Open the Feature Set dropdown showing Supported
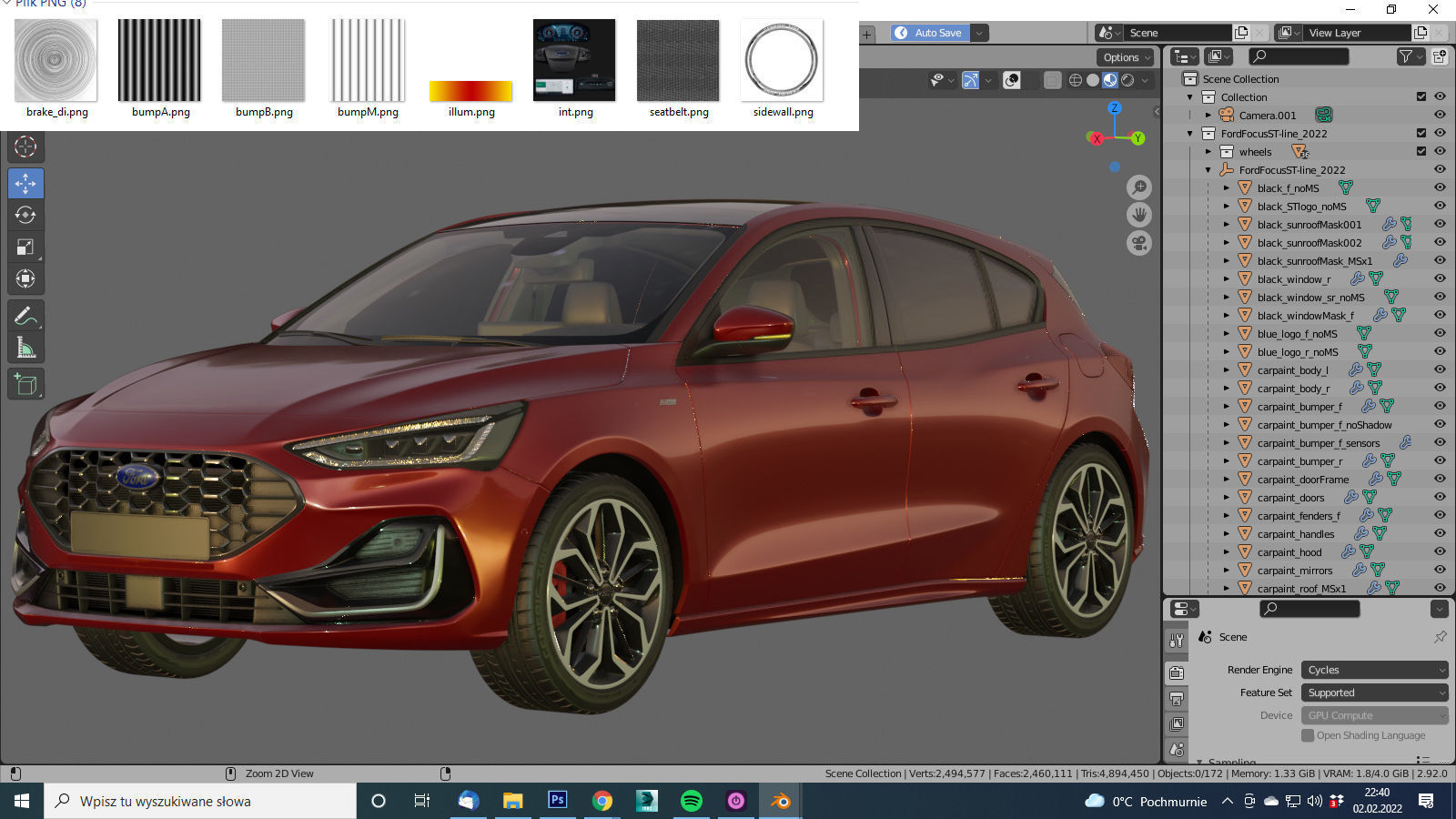The image size is (1456, 819). (x=1374, y=693)
